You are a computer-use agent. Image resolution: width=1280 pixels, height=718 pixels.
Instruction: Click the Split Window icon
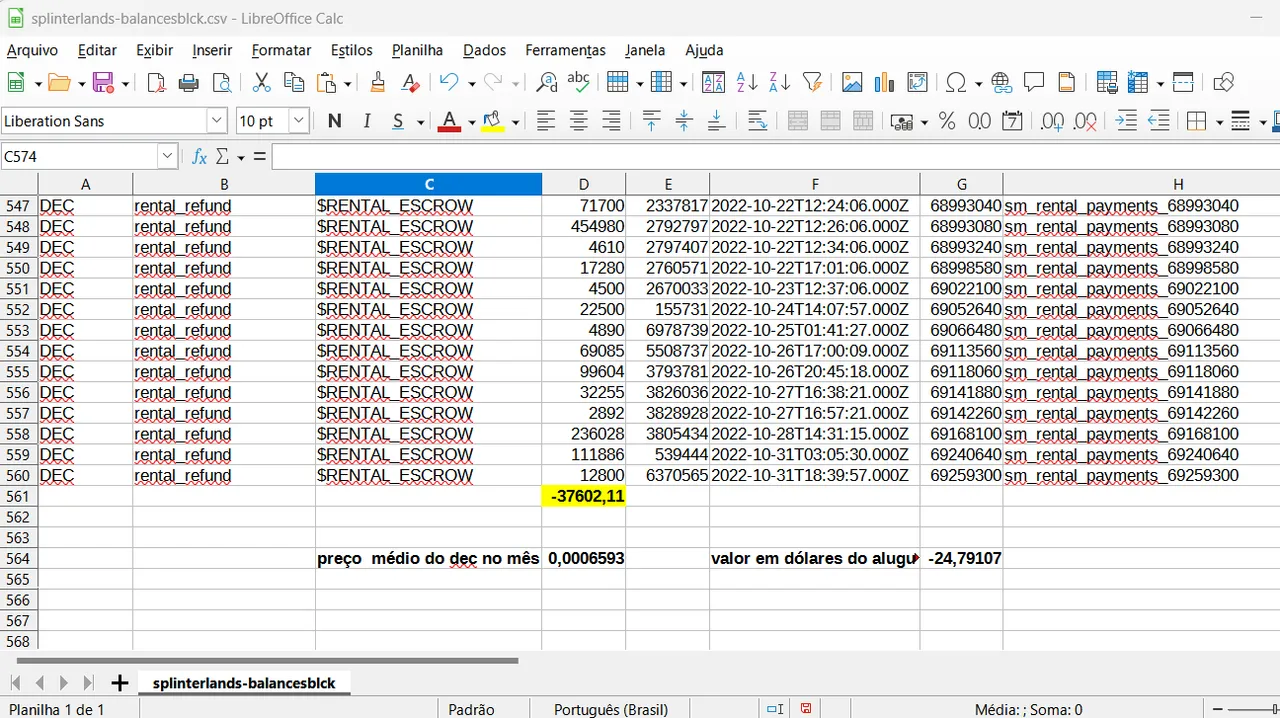(x=1183, y=83)
